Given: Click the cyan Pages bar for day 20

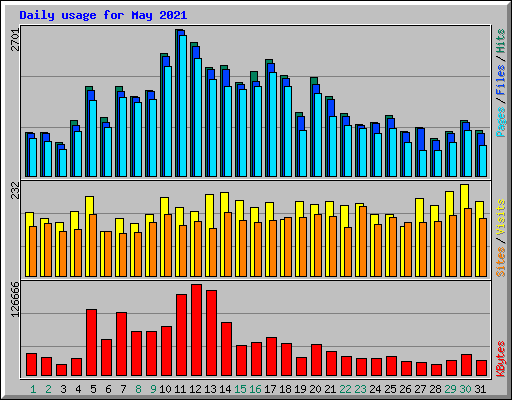Looking at the screenshot, I should (318, 135).
